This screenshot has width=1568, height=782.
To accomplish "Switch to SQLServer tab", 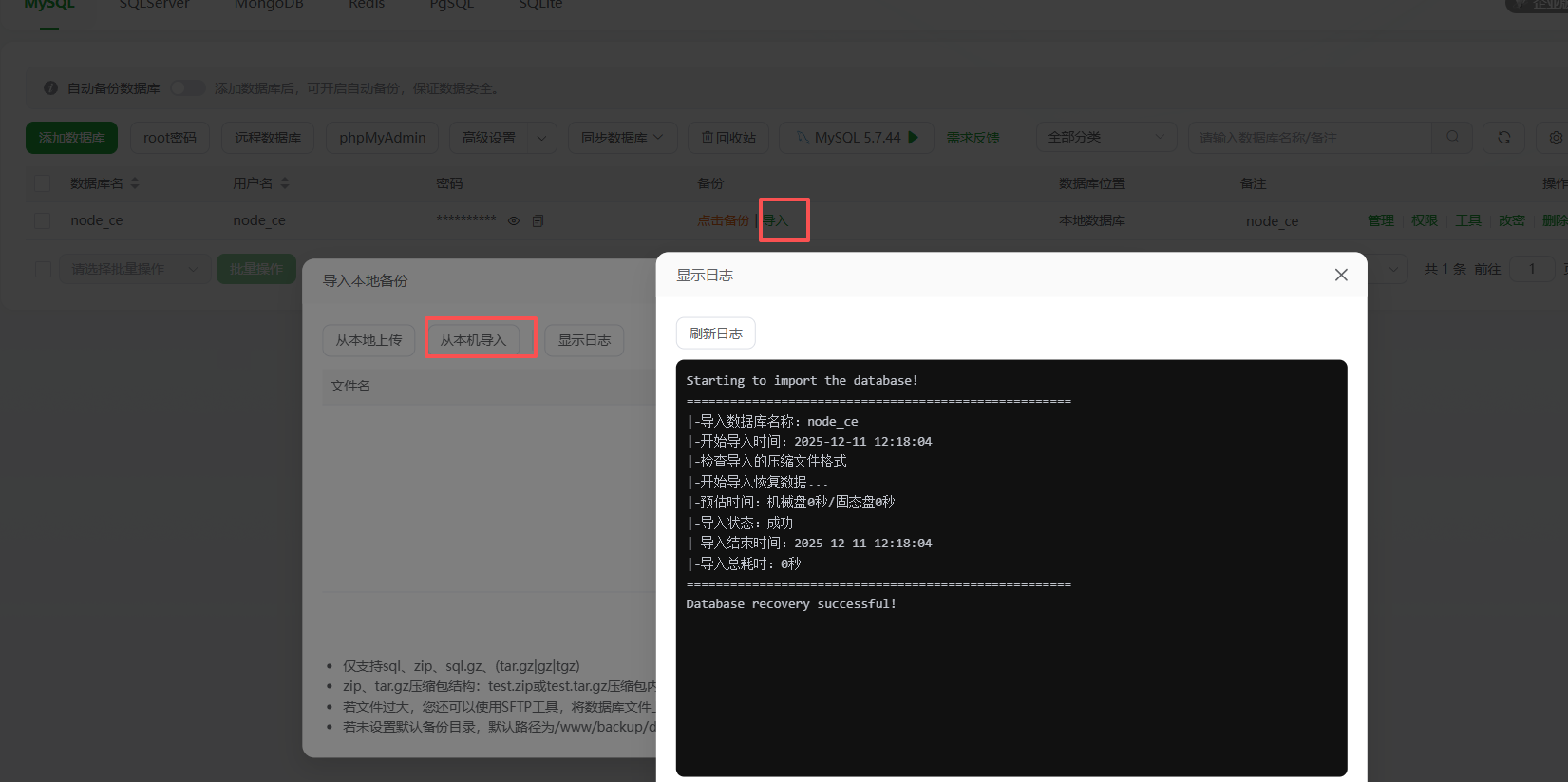I will [154, 5].
